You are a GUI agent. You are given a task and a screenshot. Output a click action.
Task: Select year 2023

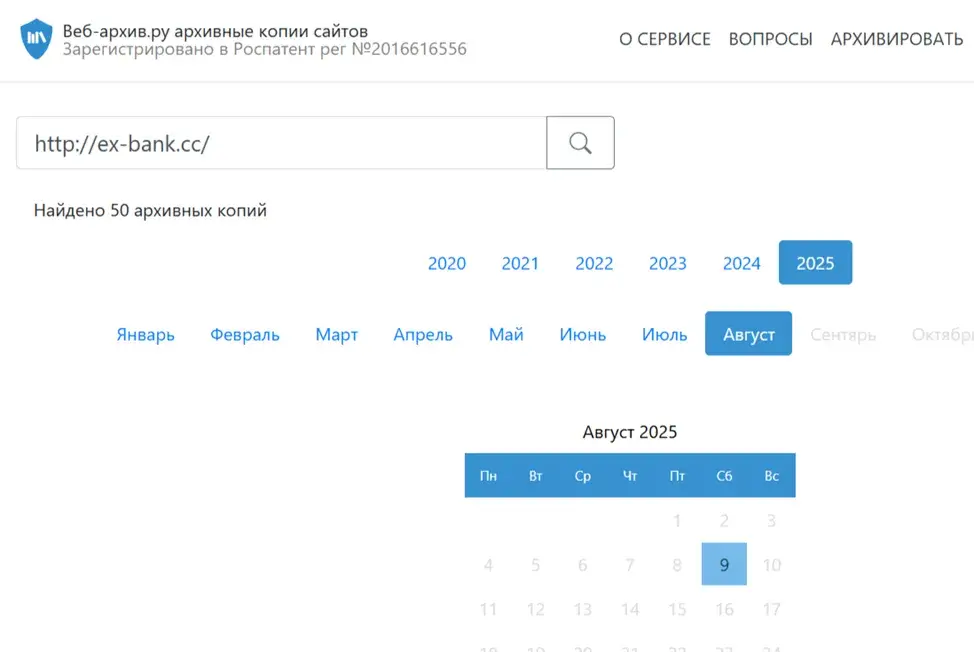click(x=668, y=263)
